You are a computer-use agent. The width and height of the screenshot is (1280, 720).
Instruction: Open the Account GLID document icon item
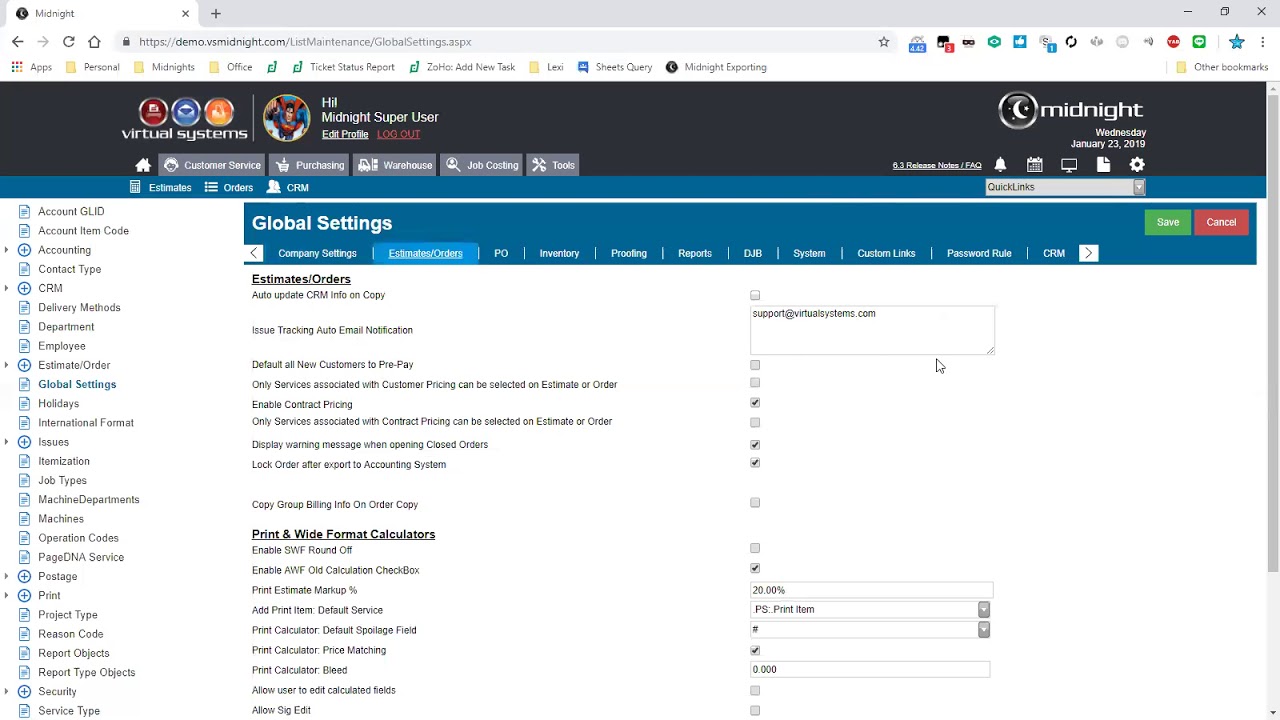(x=24, y=212)
